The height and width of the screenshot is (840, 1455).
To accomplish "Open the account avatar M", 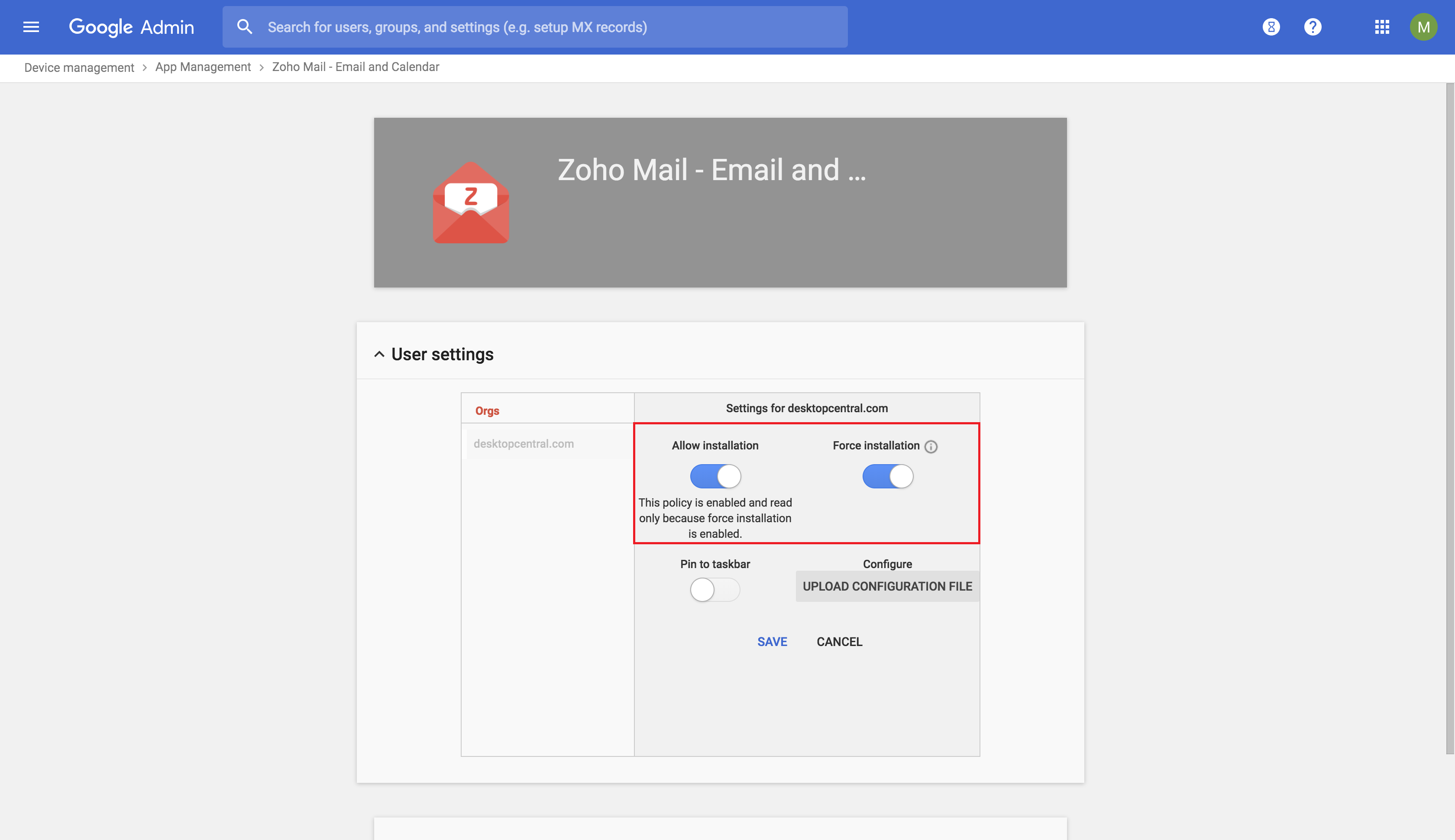I will coord(1423,27).
